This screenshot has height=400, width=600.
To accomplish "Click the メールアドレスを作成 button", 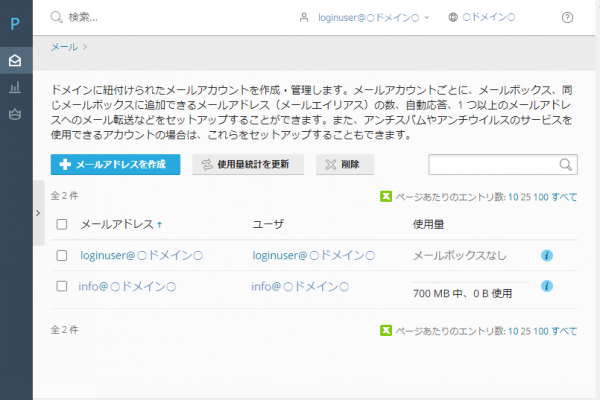I will [x=115, y=165].
